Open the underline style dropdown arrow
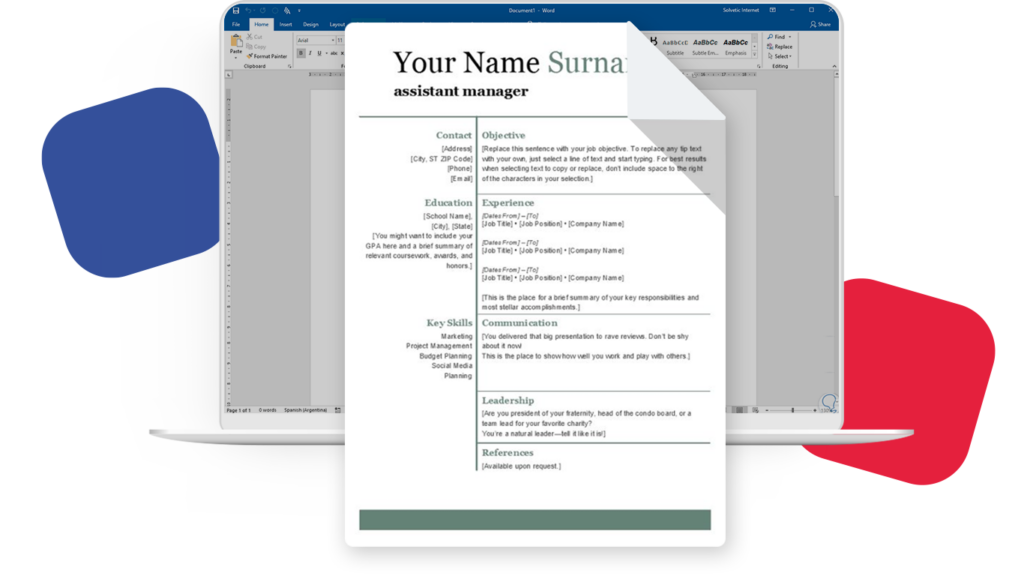This screenshot has height=576, width=1024. point(326,54)
